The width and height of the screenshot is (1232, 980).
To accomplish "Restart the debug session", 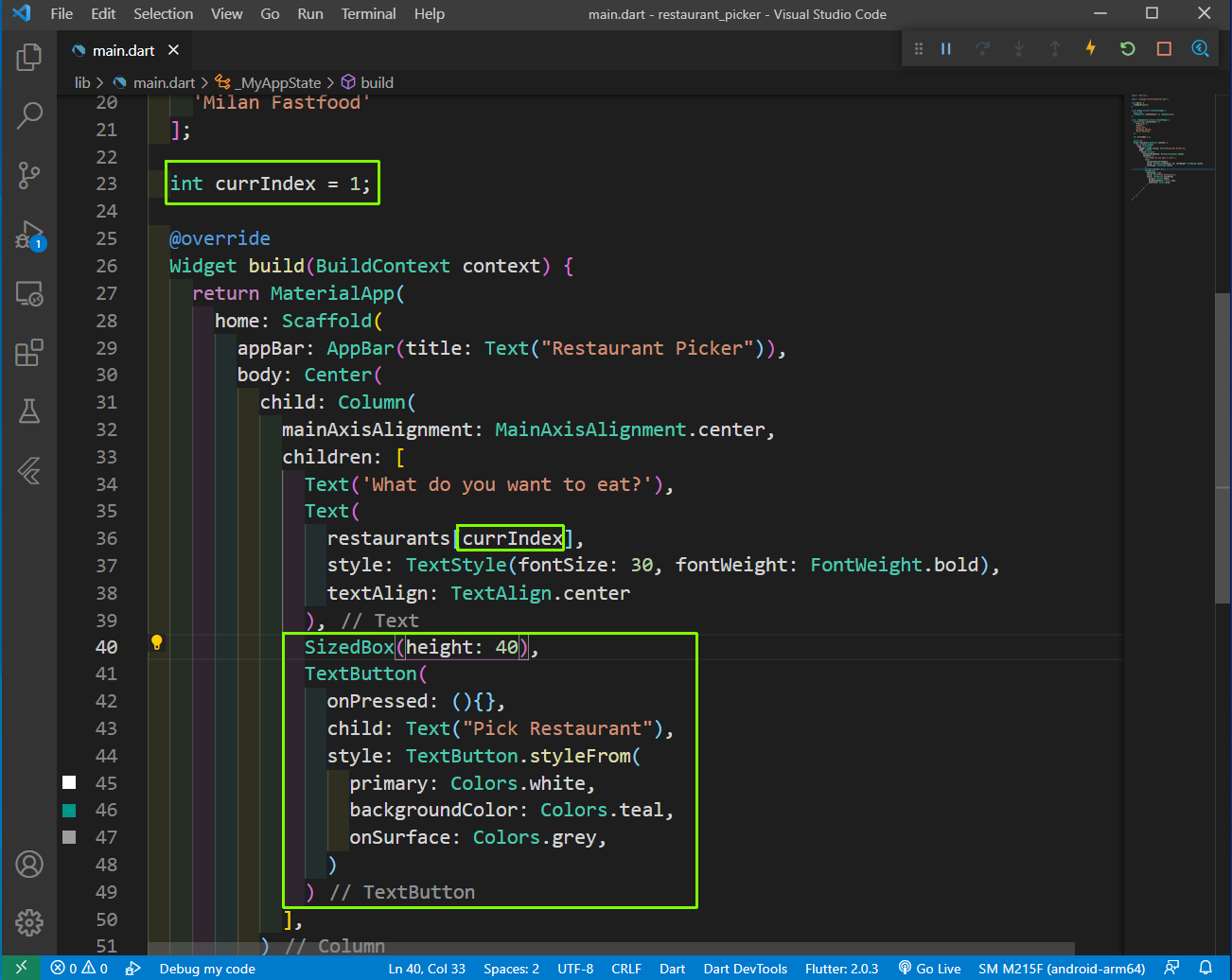I will 1127,48.
